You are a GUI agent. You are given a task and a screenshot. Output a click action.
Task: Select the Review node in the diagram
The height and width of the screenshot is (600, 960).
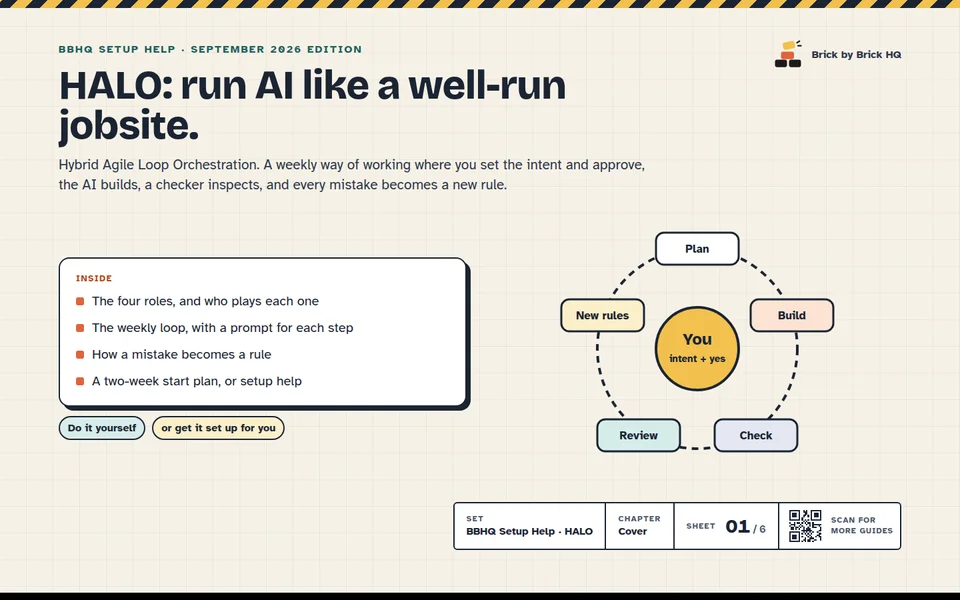[x=638, y=435]
